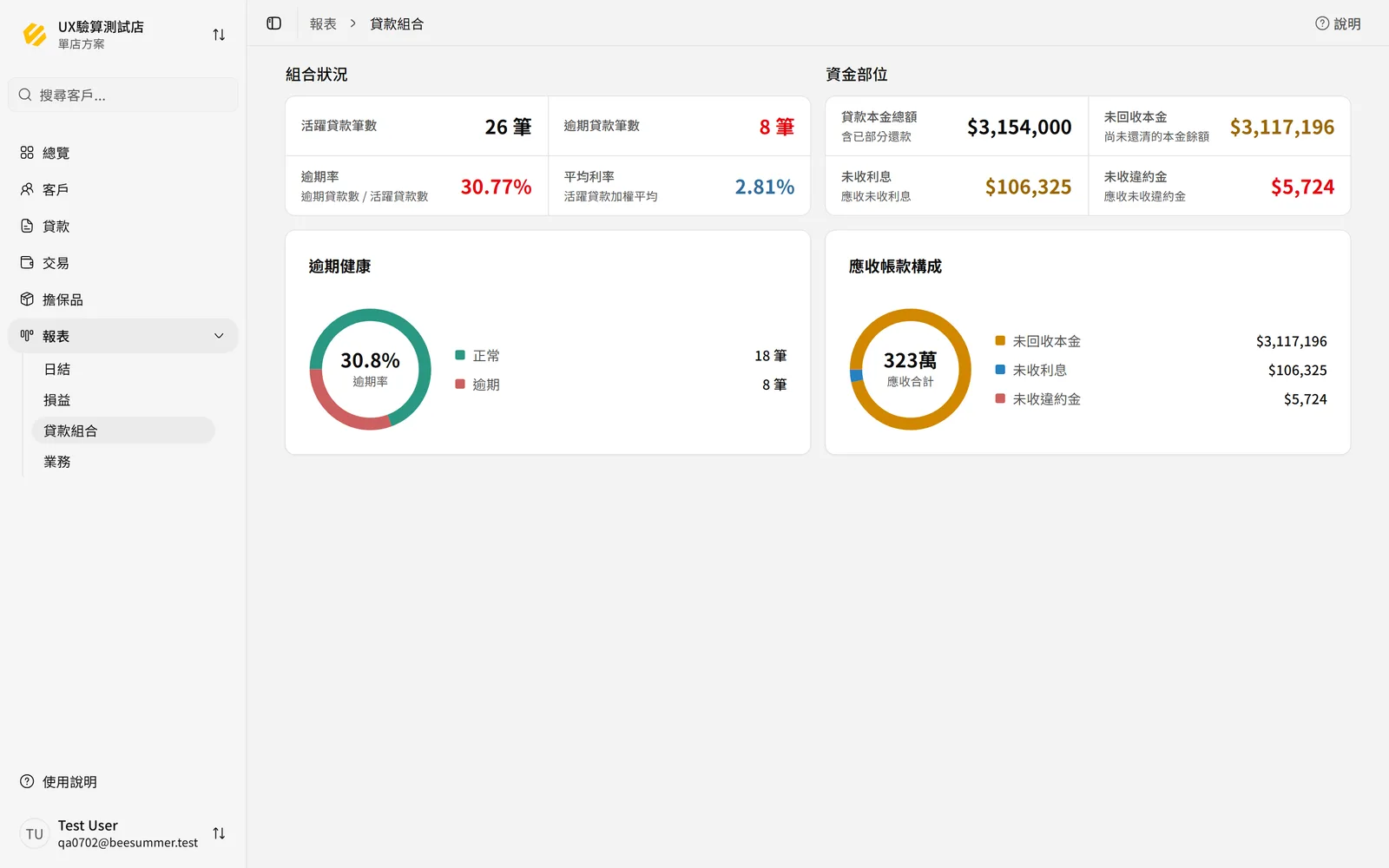This screenshot has width=1389, height=868.
Task: Click the 擔保品 box icon
Action: [27, 299]
